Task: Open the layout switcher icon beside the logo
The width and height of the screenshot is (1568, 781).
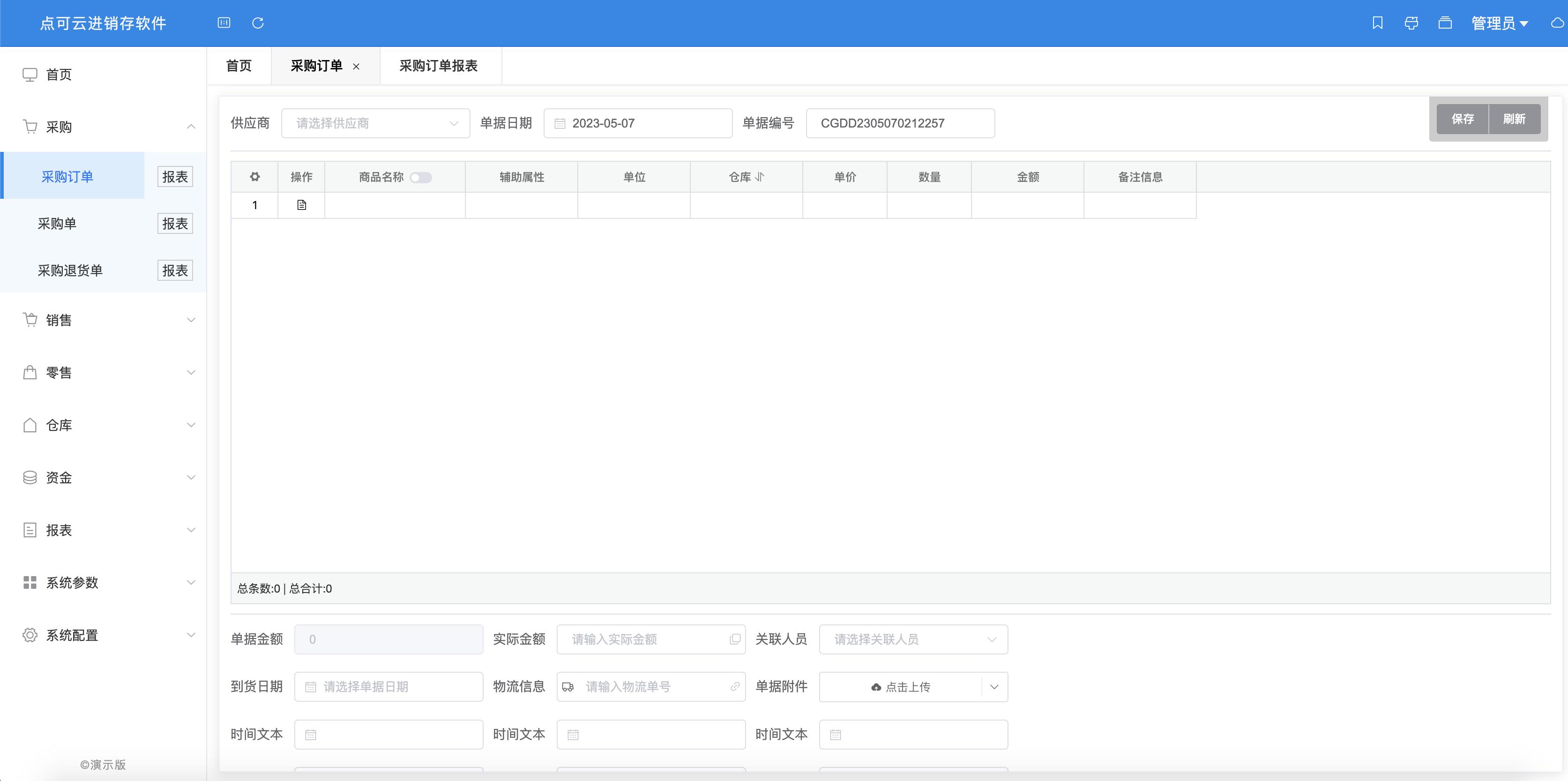Action: pyautogui.click(x=224, y=23)
